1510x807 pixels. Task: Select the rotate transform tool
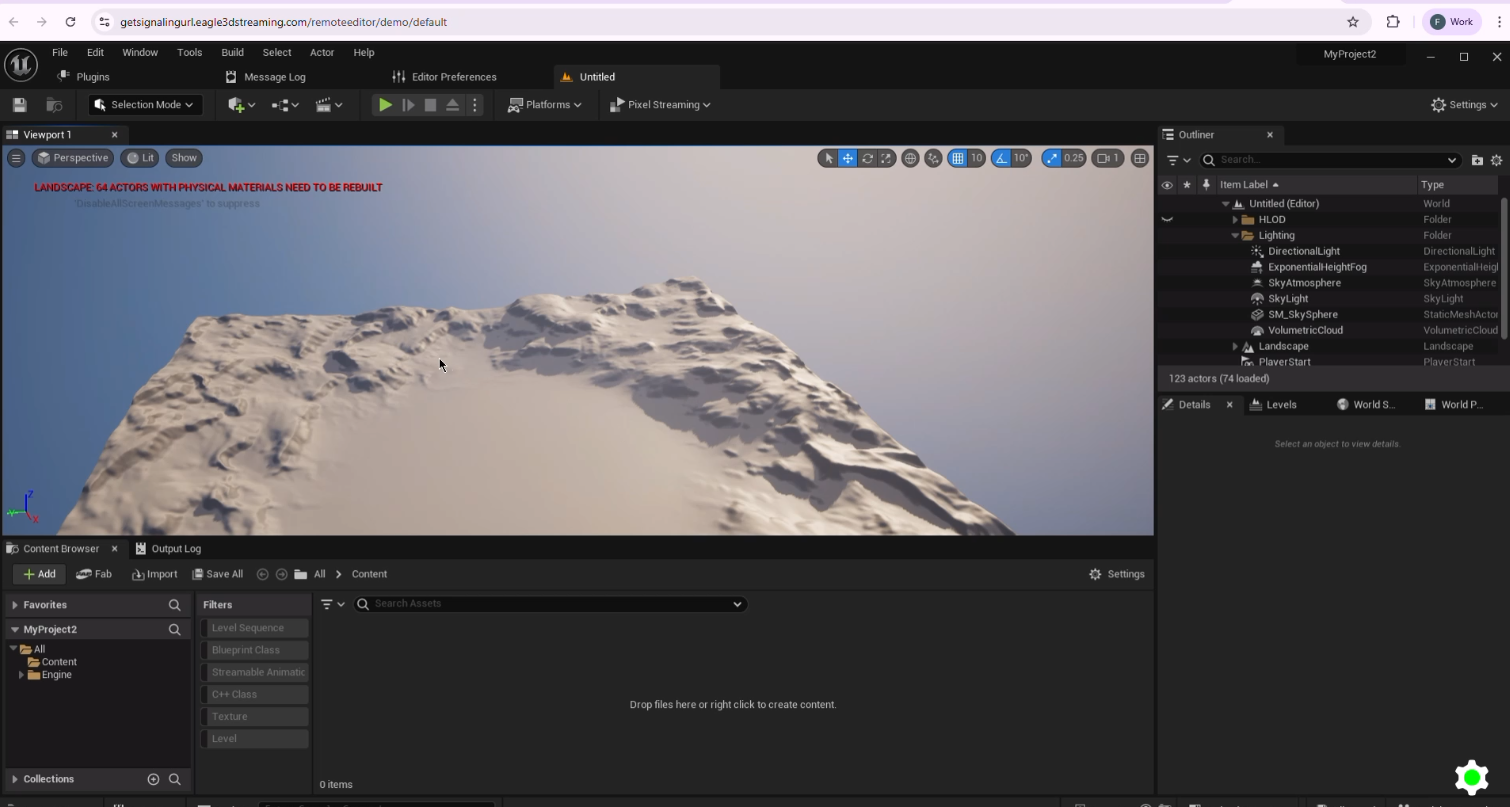(867, 158)
